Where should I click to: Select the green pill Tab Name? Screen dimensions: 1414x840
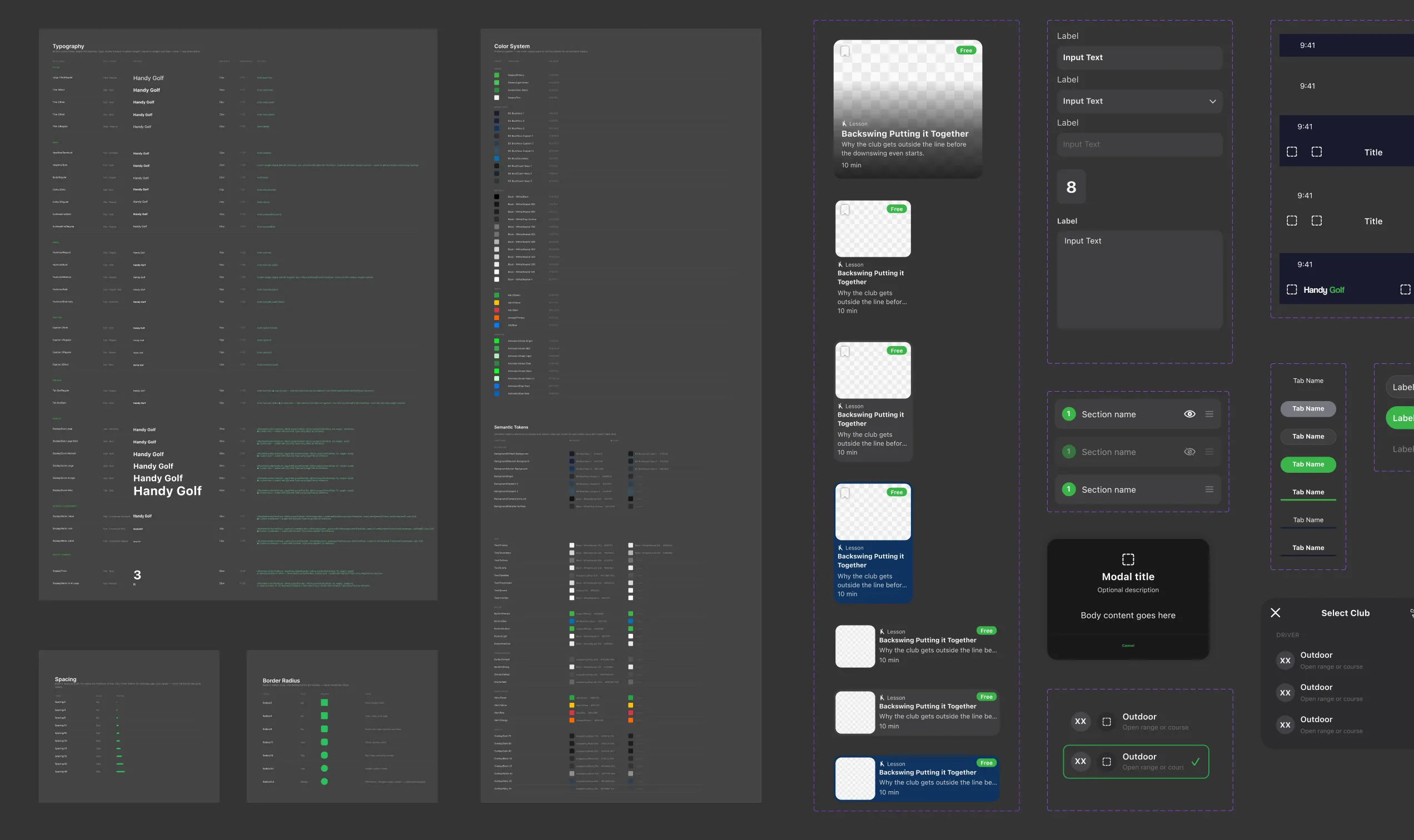pyautogui.click(x=1307, y=464)
